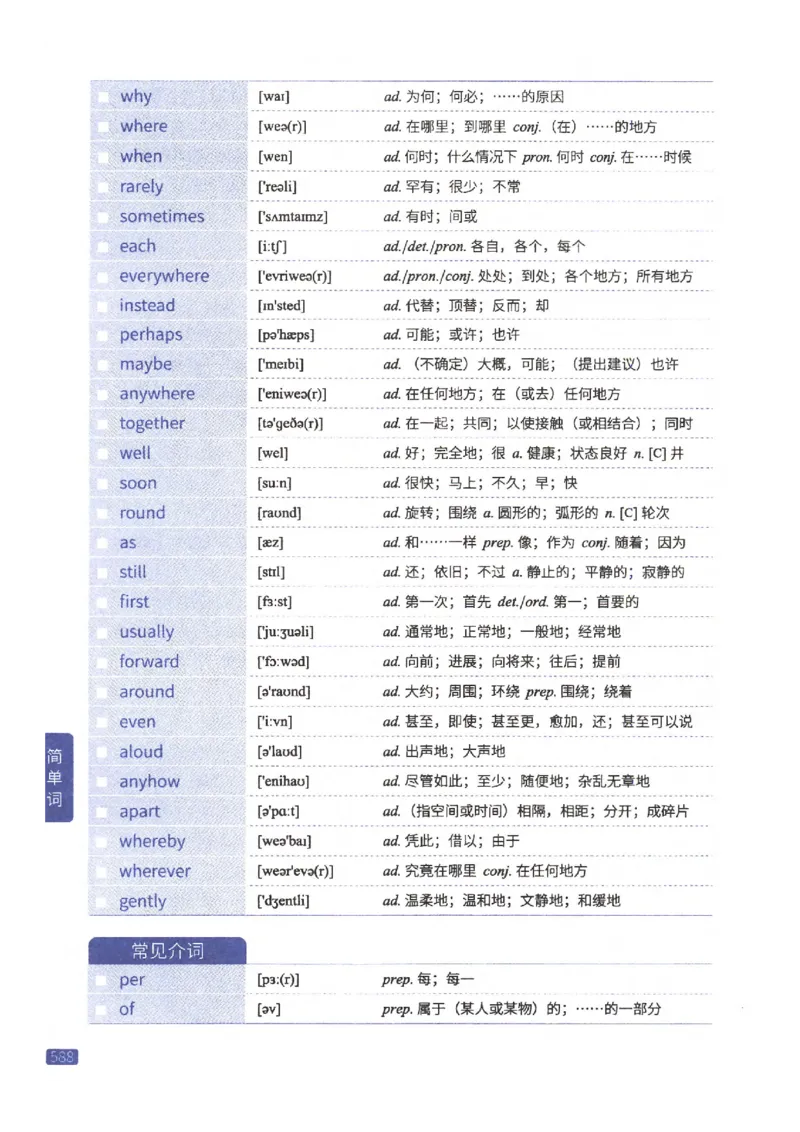
Task: Tick the checkbox beside "soon"
Action: click(104, 483)
